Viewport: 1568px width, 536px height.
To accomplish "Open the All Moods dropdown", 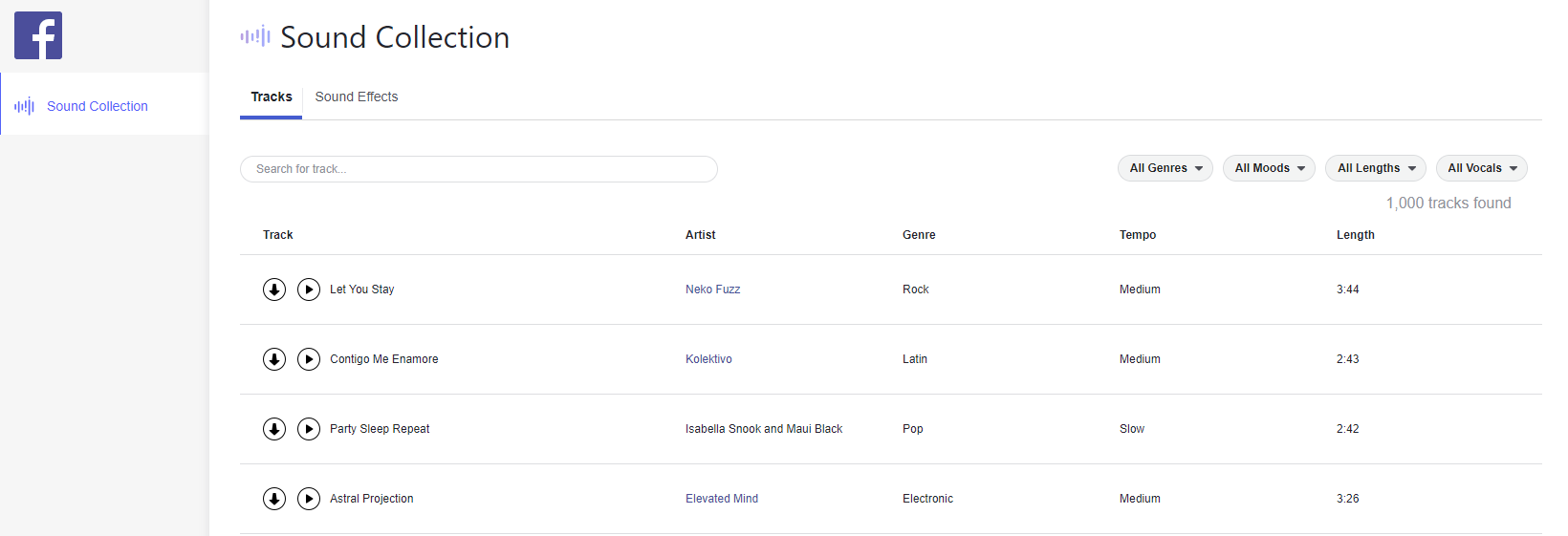I will click(x=1269, y=168).
